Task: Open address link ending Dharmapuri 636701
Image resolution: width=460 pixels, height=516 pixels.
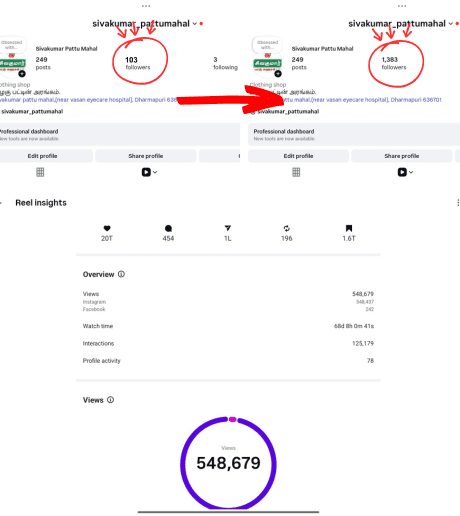Action: pos(362,100)
